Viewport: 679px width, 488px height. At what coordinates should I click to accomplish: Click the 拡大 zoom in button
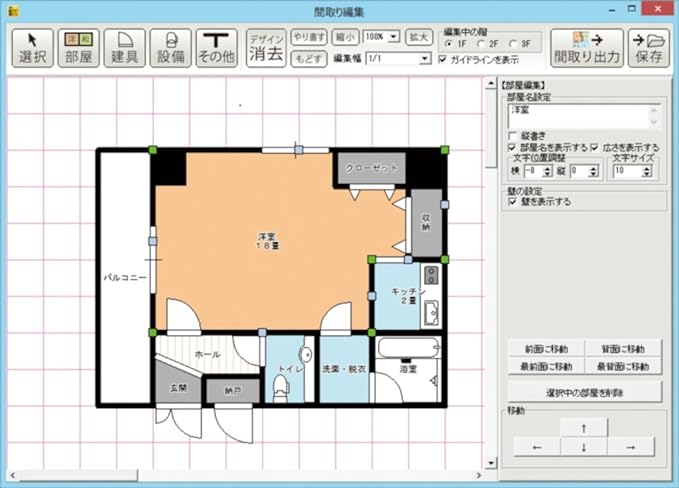coord(419,37)
